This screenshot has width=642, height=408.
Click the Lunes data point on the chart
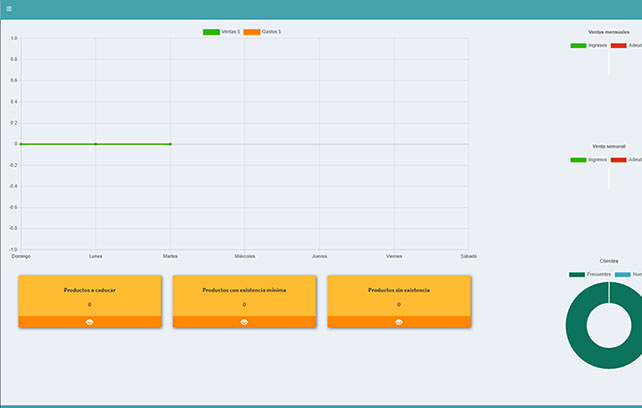[x=95, y=144]
